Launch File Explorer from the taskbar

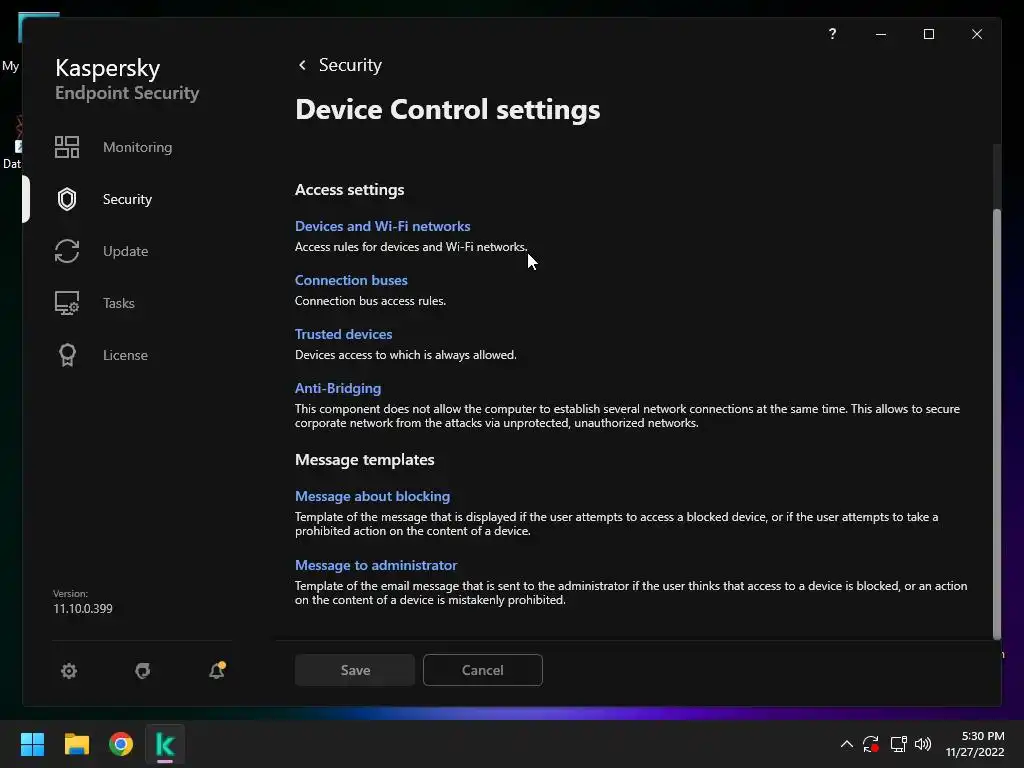coord(76,744)
